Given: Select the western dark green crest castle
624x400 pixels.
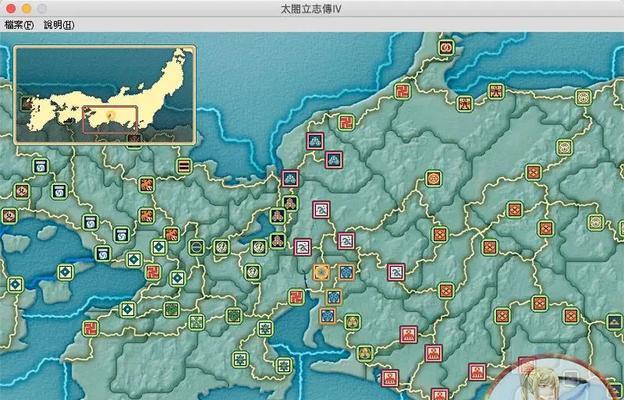Looking at the screenshot, I should (171, 309).
